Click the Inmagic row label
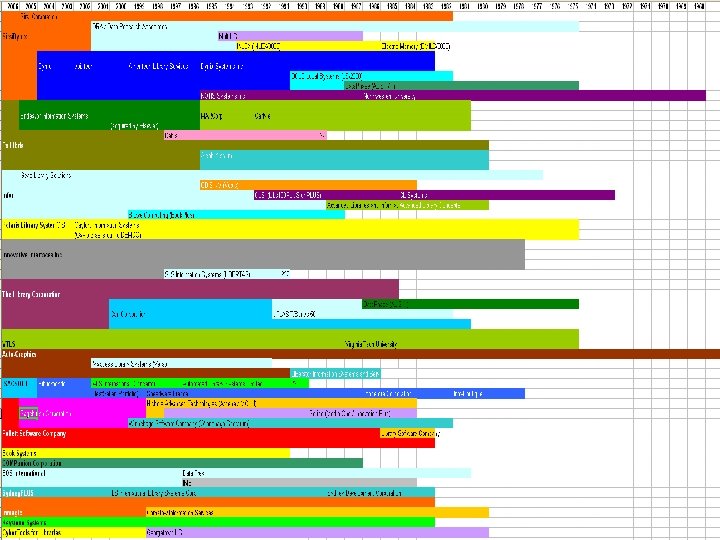The width and height of the screenshot is (720, 540). point(12,512)
